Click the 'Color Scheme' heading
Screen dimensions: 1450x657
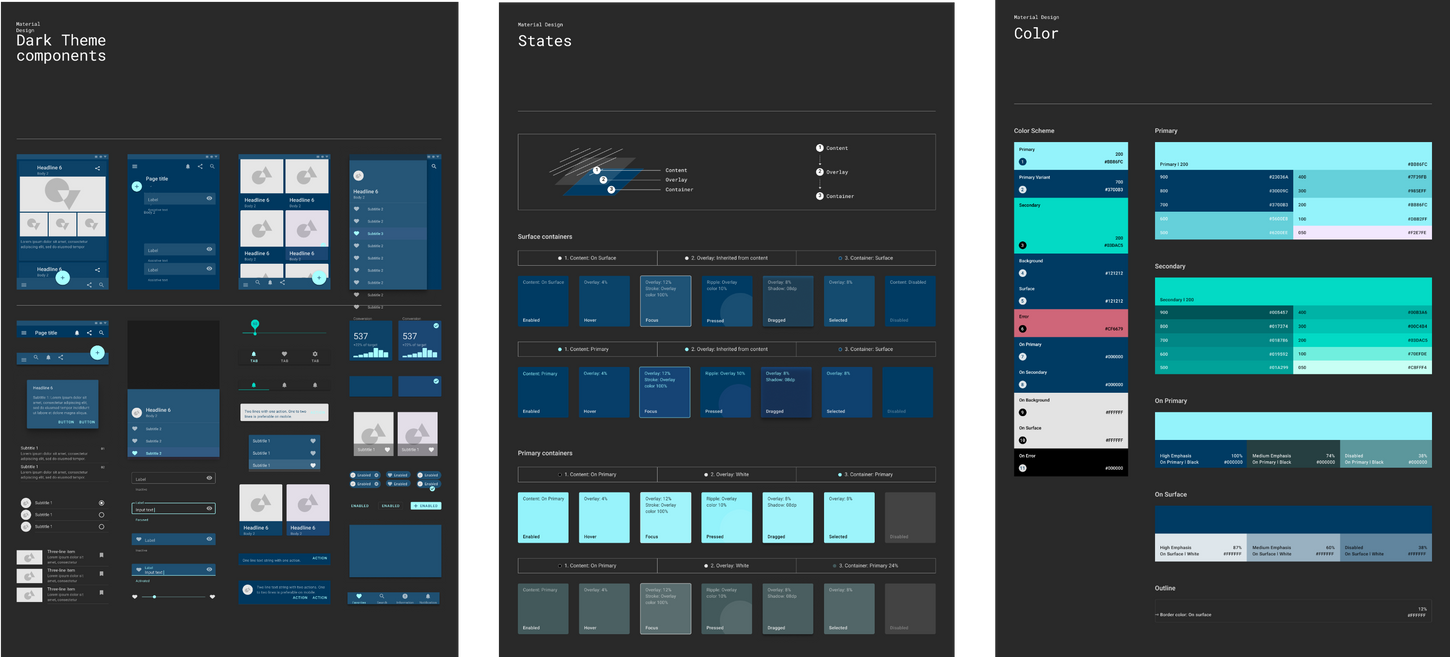click(x=1034, y=131)
